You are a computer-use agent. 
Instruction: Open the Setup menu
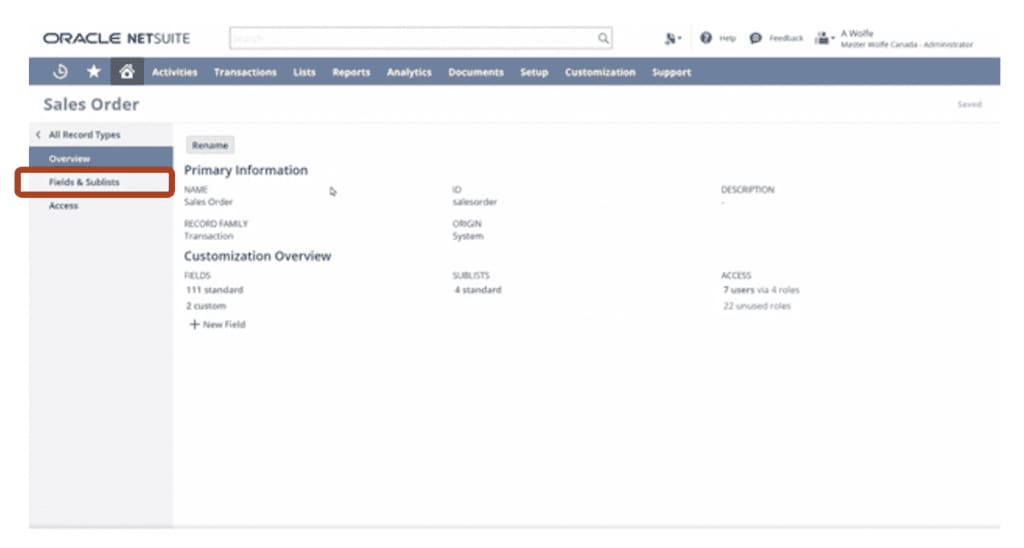[534, 73]
